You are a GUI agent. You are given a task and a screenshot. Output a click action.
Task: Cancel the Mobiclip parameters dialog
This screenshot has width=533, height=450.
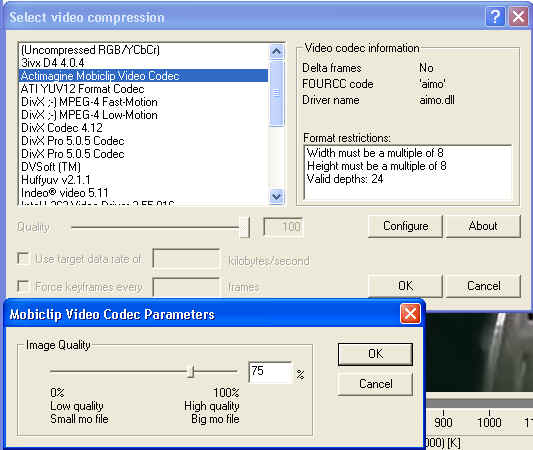tap(375, 384)
